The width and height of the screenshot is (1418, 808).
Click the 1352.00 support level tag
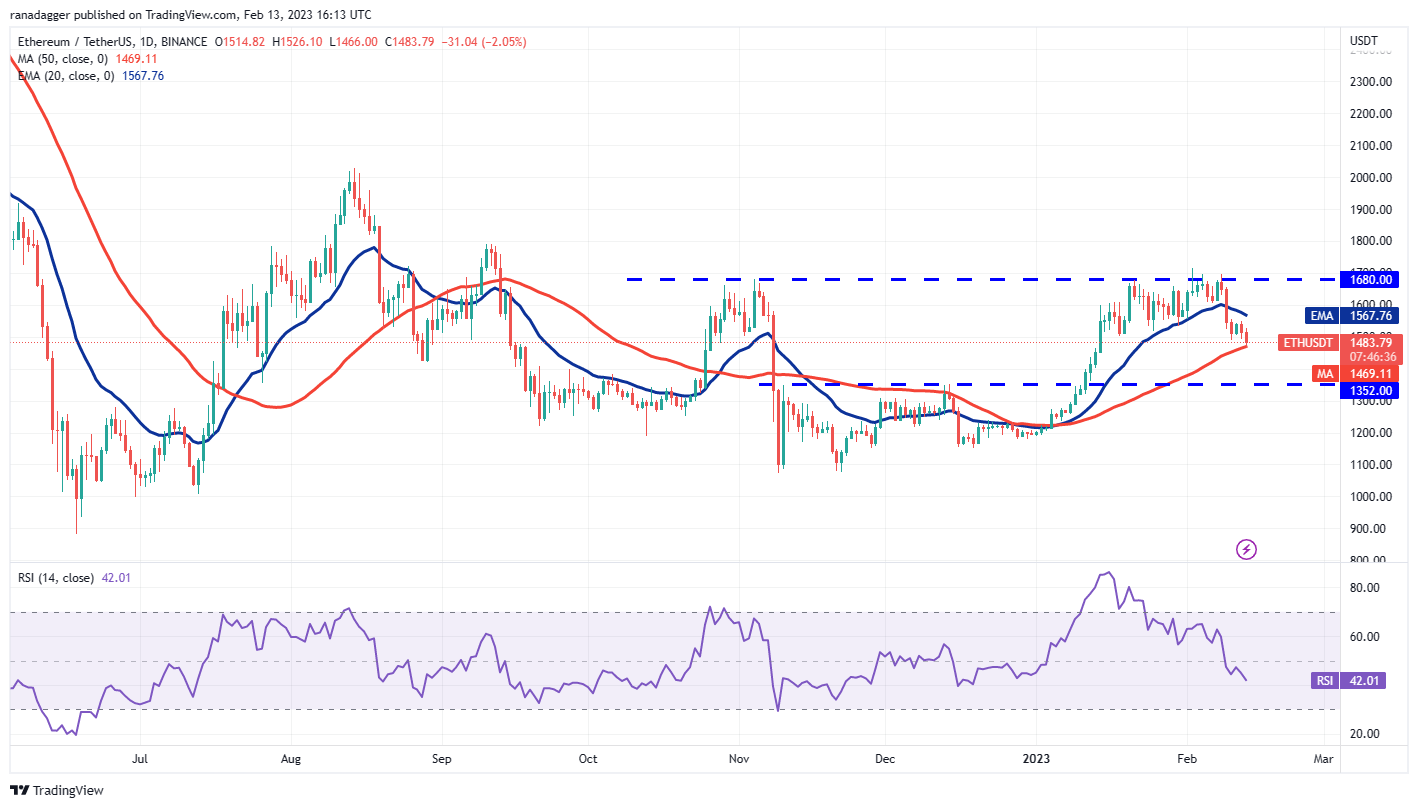1370,389
